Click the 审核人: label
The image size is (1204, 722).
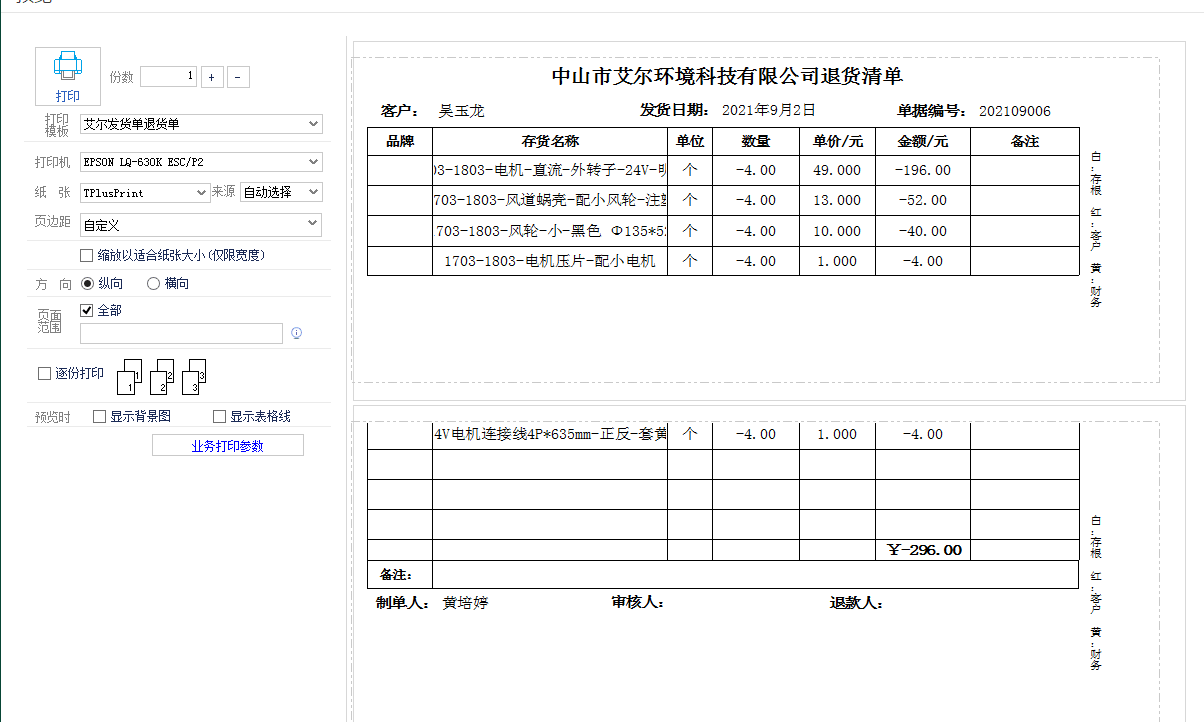(638, 603)
